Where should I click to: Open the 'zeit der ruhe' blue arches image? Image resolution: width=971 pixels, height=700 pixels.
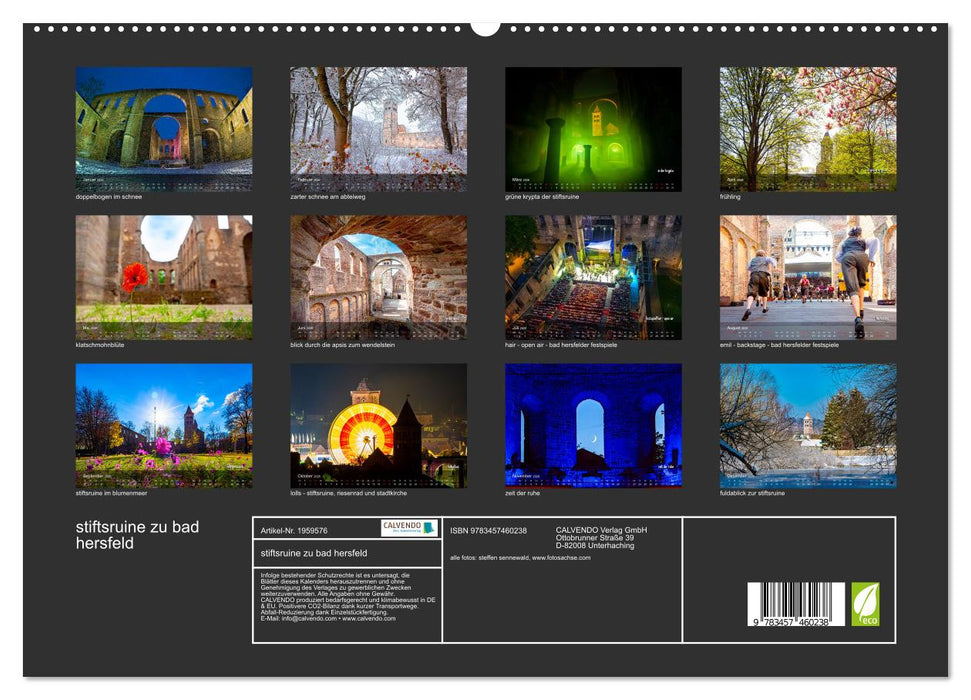593,425
